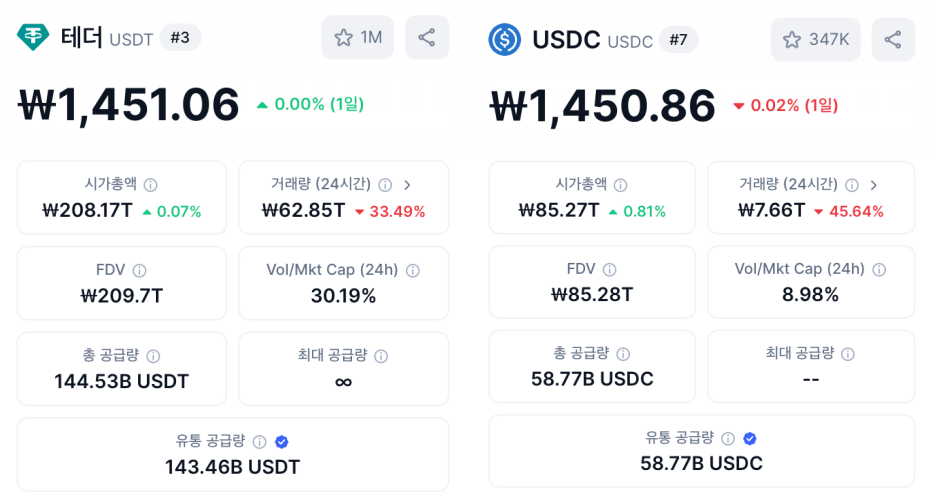The height and width of the screenshot is (500, 935).
Task: Add USDC to watchlist via 347K star
Action: pos(815,40)
